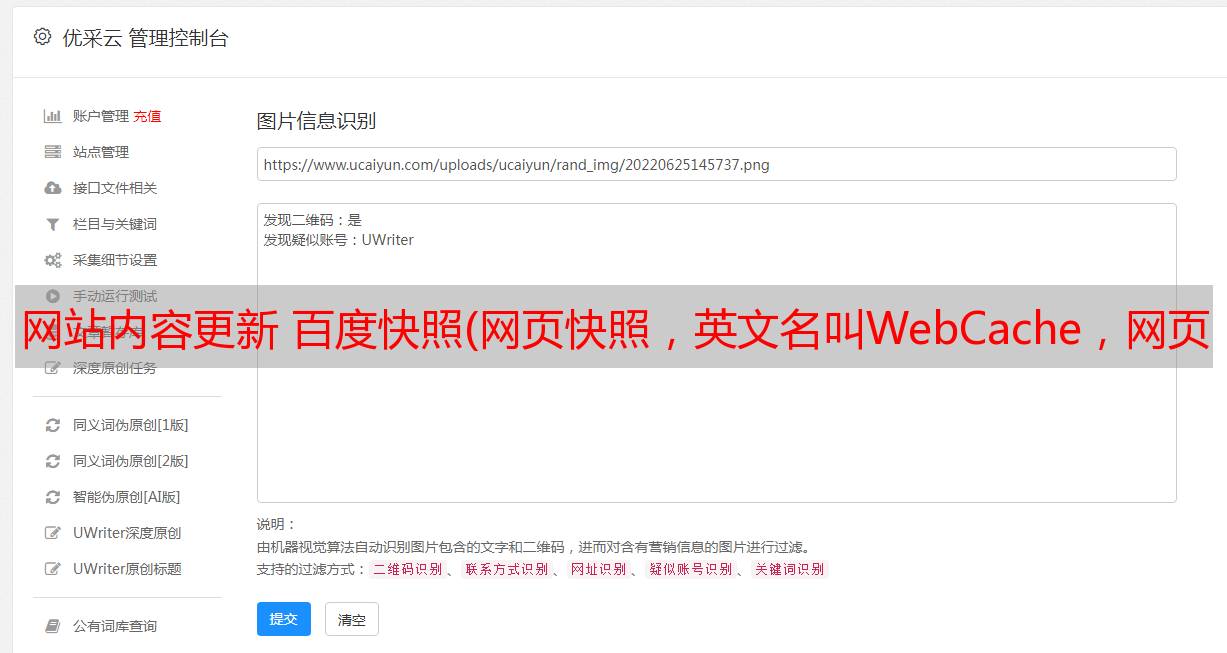The height and width of the screenshot is (653, 1227).
Task: Open 账户管理 bar chart icon
Action: coord(53,116)
